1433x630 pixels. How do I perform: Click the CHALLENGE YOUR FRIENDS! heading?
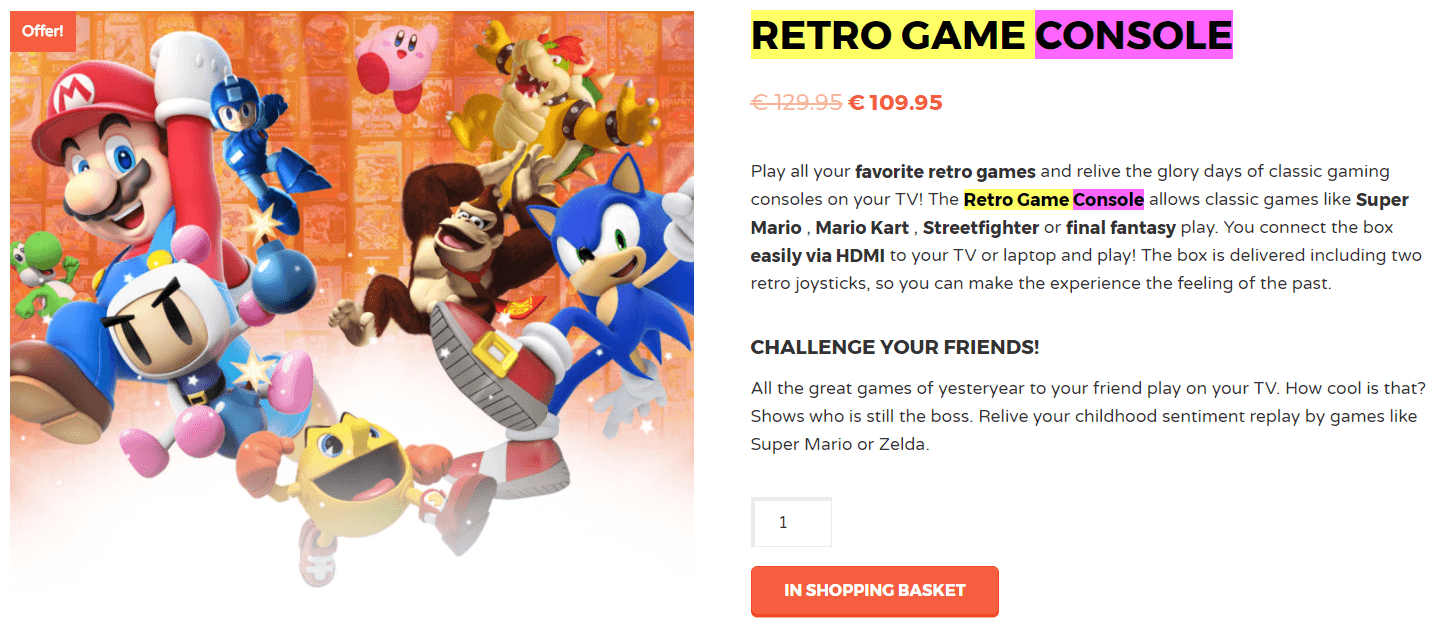(x=895, y=347)
